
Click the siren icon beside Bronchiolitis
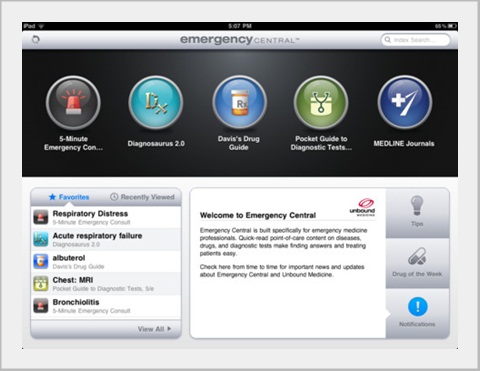41,306
